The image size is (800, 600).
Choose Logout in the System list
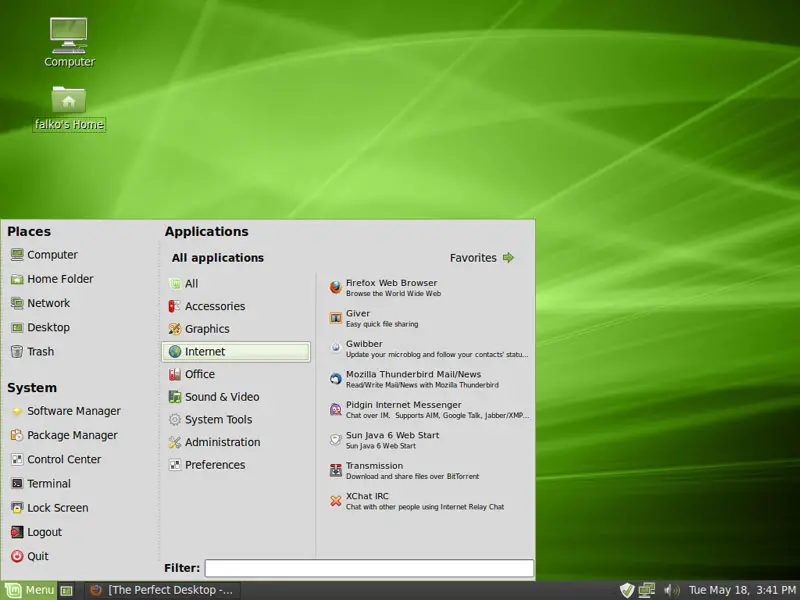click(x=36, y=532)
